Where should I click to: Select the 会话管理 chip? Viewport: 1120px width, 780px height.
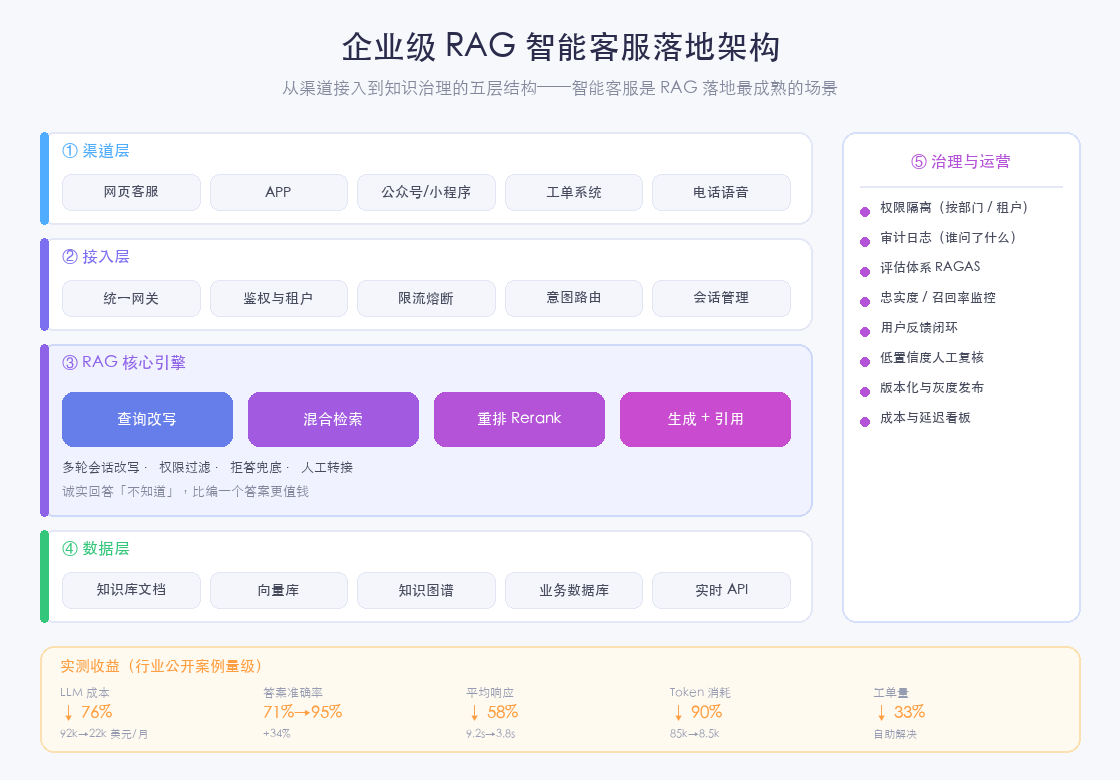click(x=721, y=298)
